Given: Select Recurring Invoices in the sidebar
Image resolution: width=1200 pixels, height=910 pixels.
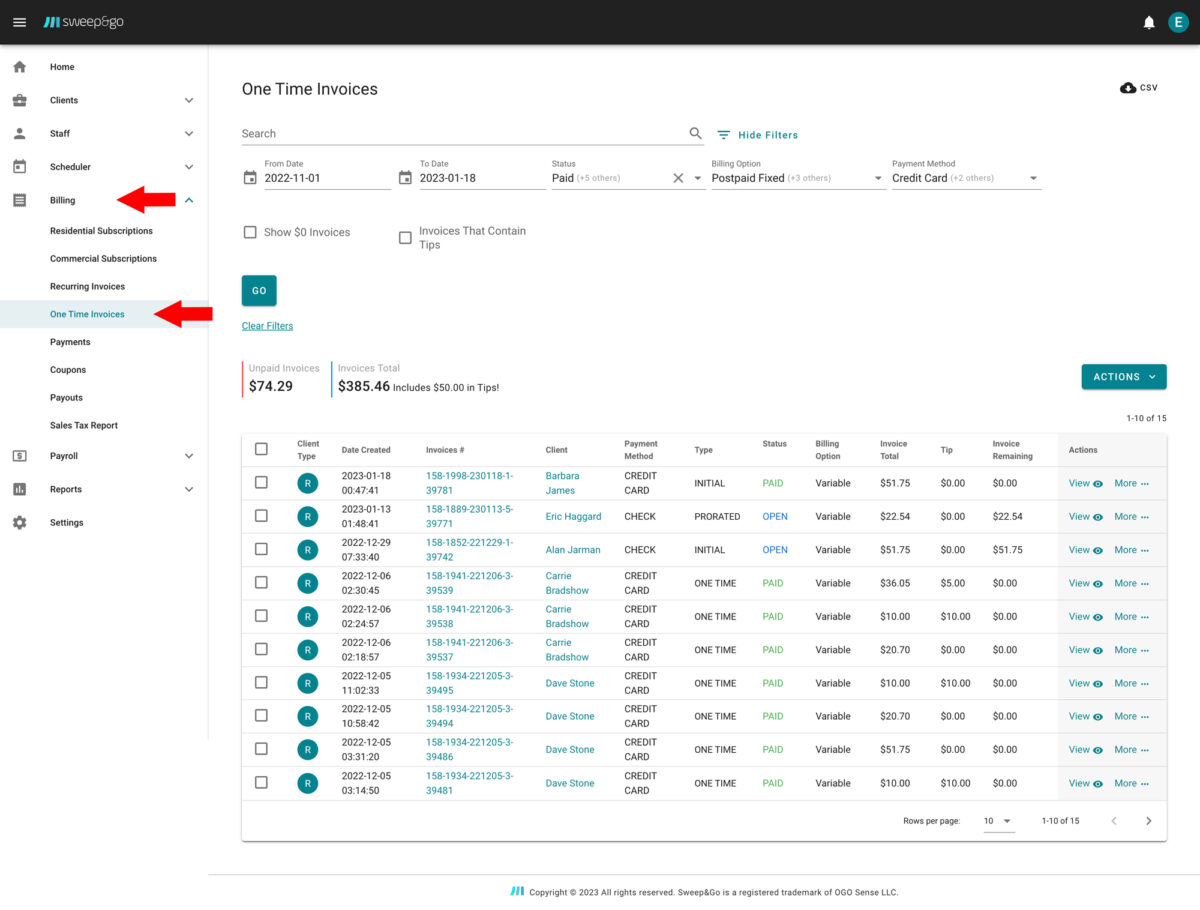Looking at the screenshot, I should tap(87, 286).
